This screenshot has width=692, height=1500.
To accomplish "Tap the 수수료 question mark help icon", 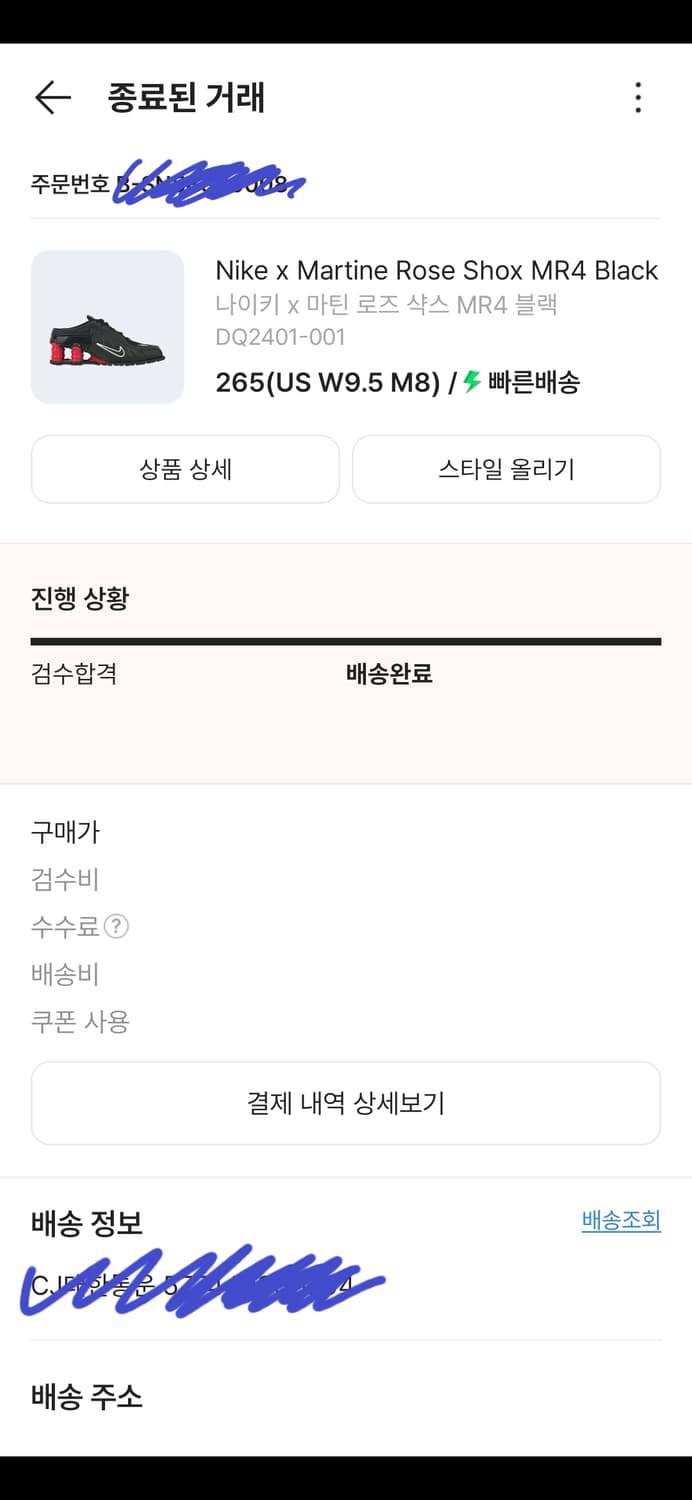I will 118,927.
